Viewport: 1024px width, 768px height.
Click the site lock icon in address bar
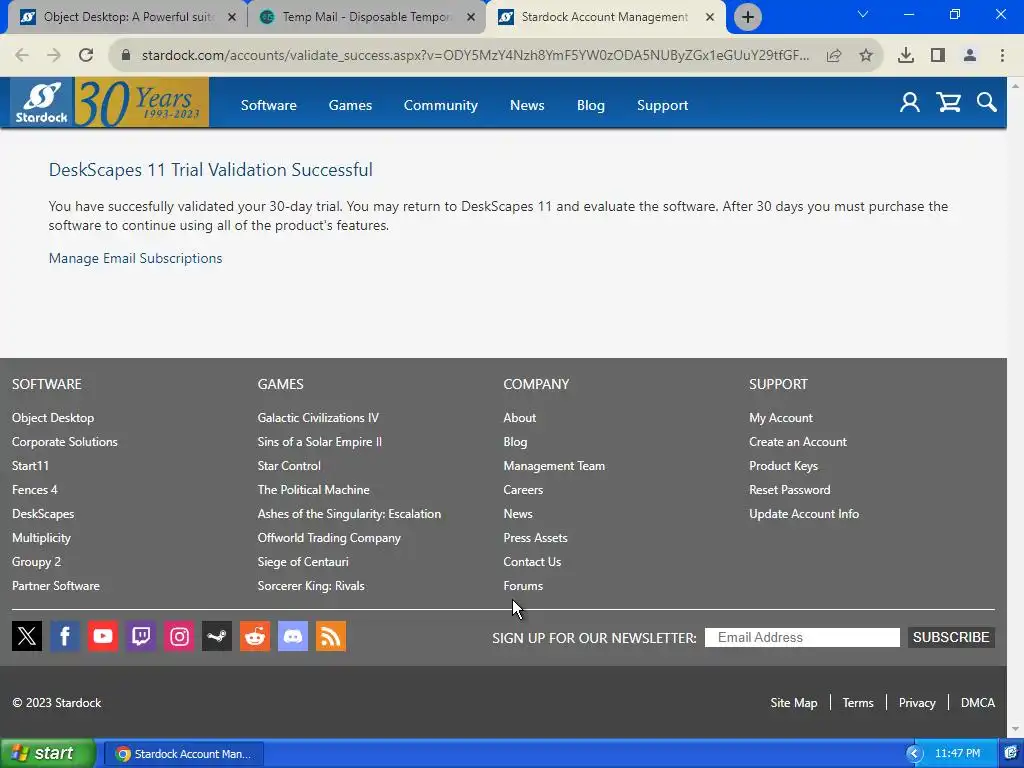coord(126,56)
